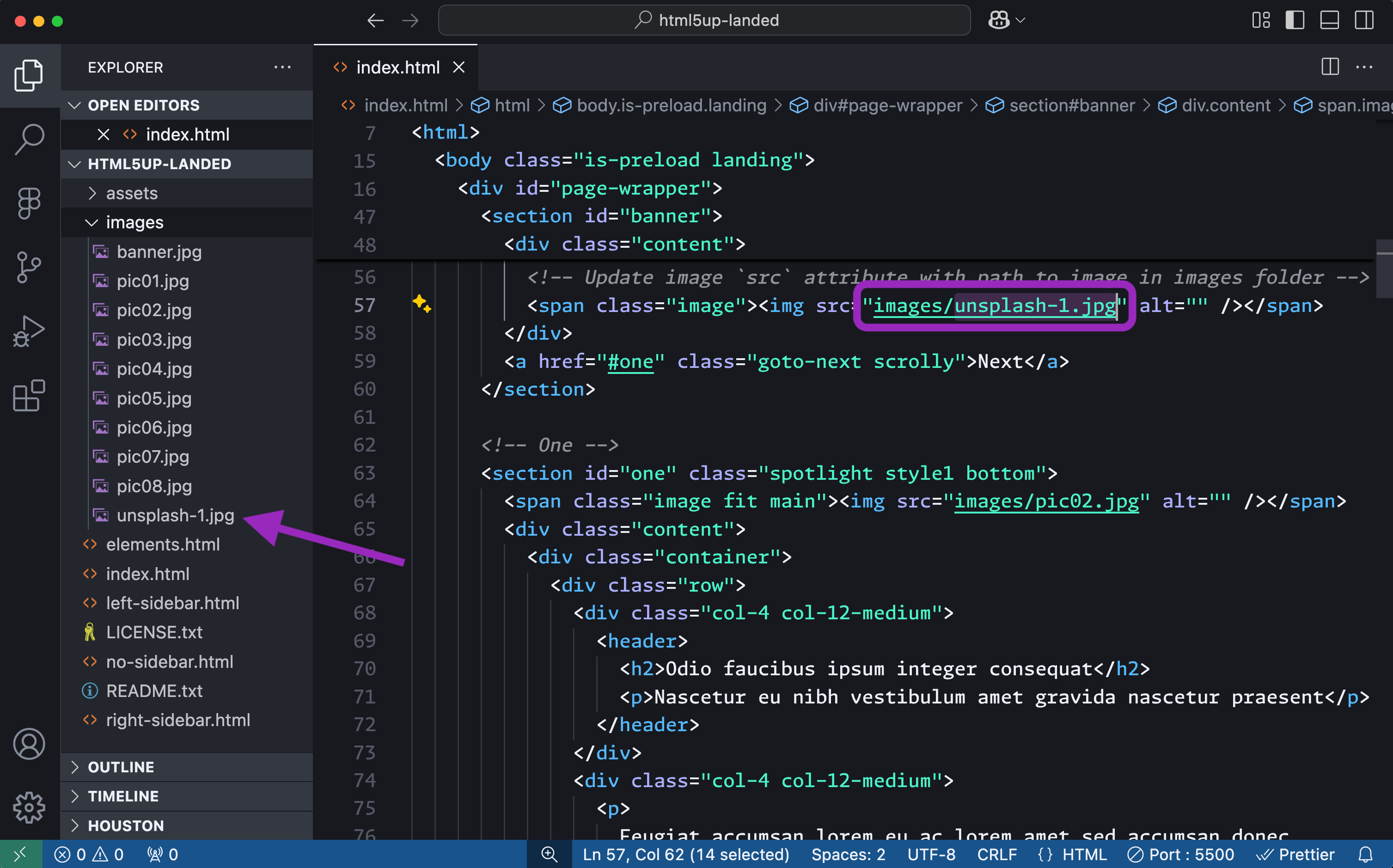Change CRLF end of line sequence
1393x868 pixels.
pos(997,854)
